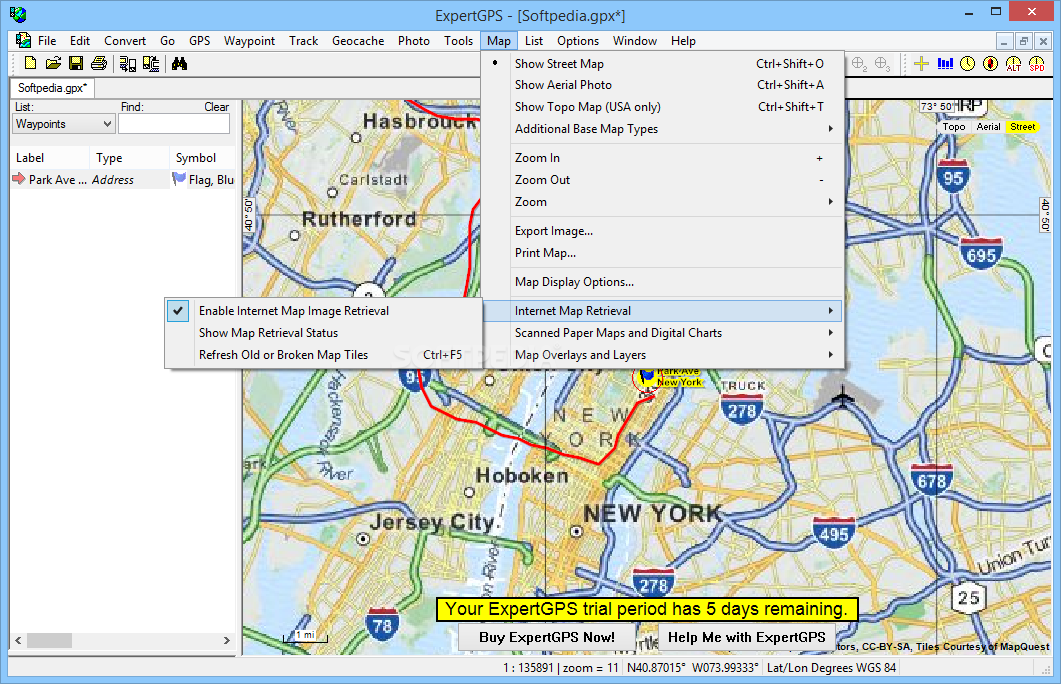Image resolution: width=1061 pixels, height=684 pixels.
Task: Click the list scrollbar right arrow
Action: click(227, 640)
